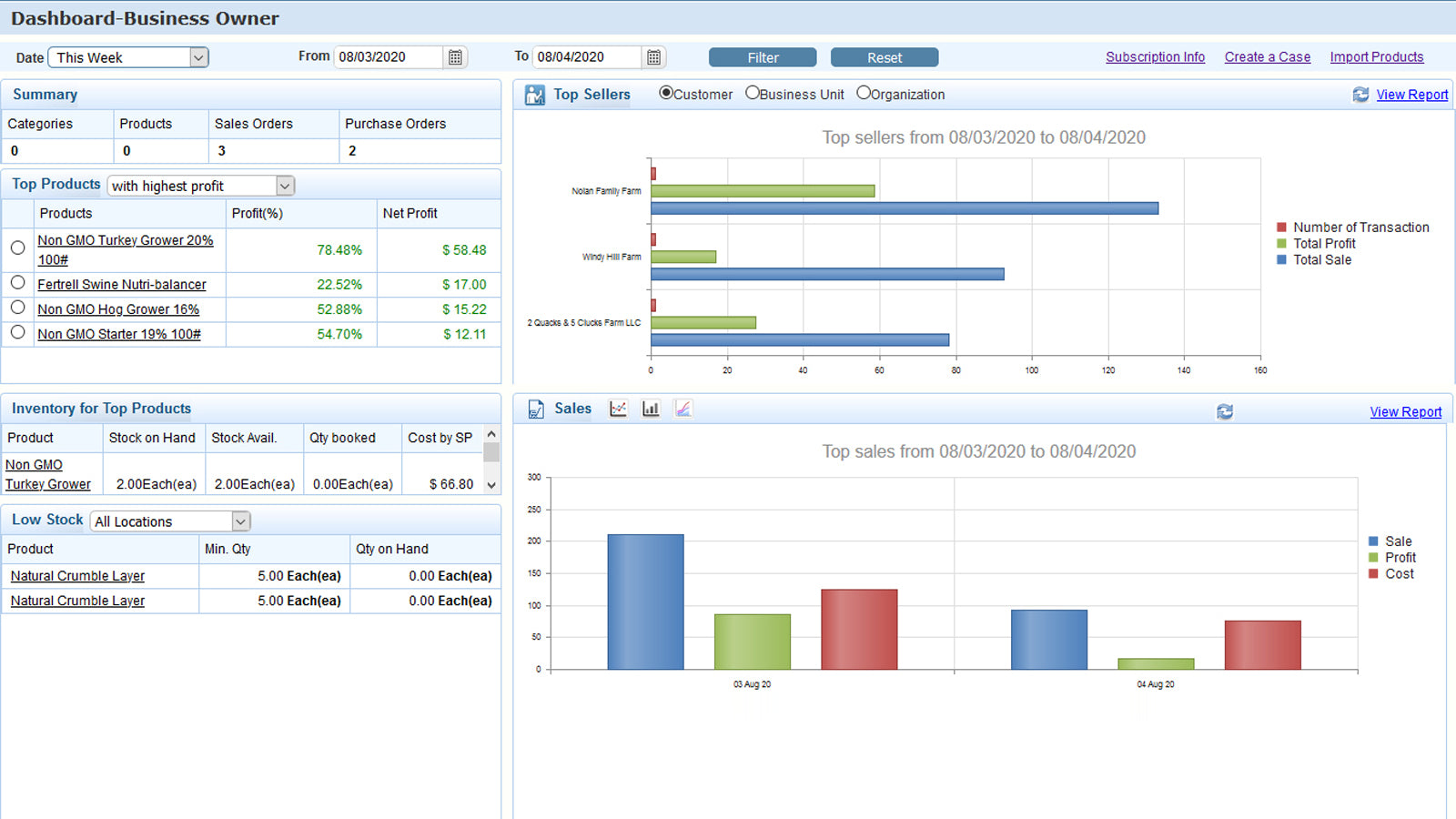Refresh the Sales chart panel

coord(1225,412)
